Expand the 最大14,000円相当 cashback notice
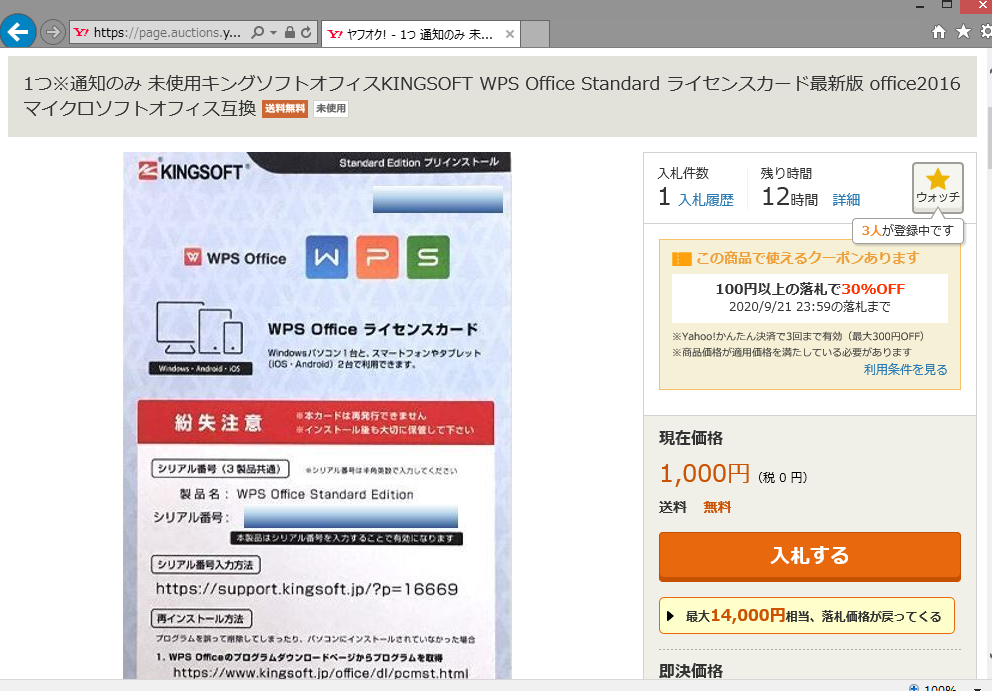 coord(806,616)
